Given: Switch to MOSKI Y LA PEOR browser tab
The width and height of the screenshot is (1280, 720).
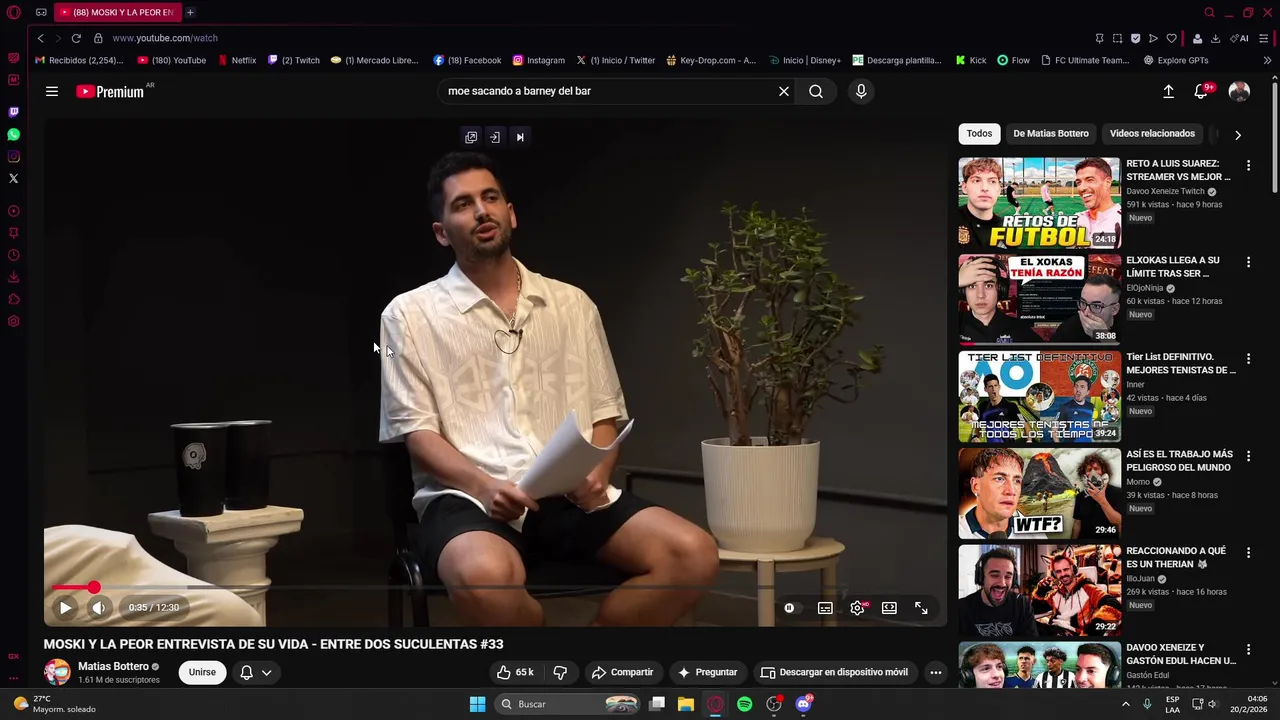Looking at the screenshot, I should (x=117, y=12).
